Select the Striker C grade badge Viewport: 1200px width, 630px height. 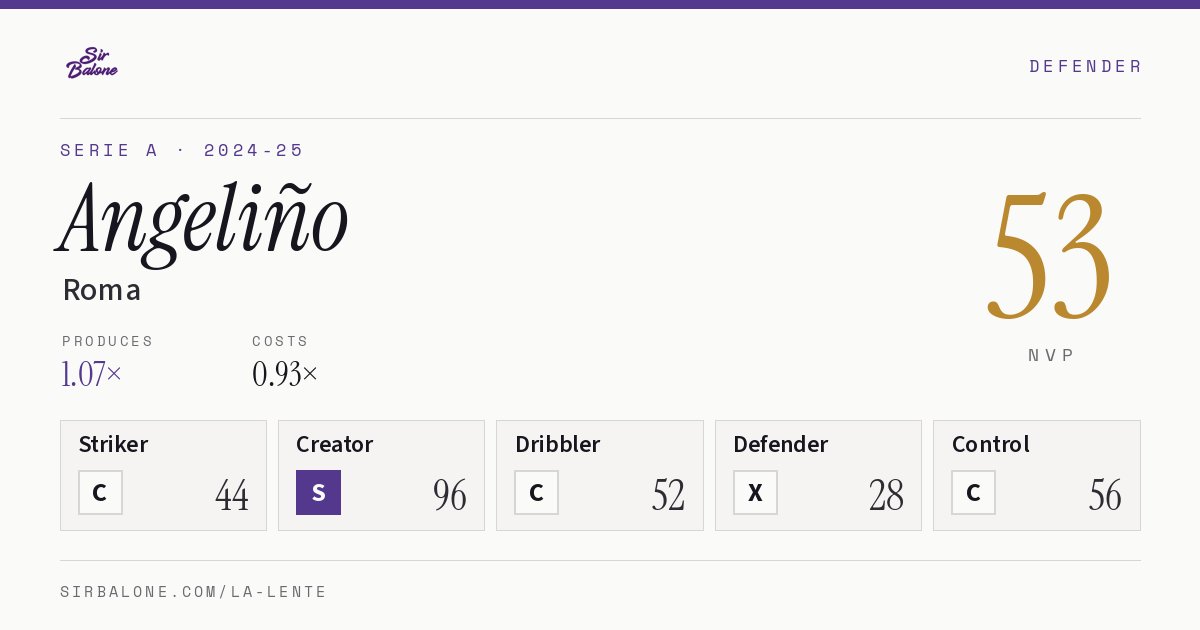coord(100,492)
